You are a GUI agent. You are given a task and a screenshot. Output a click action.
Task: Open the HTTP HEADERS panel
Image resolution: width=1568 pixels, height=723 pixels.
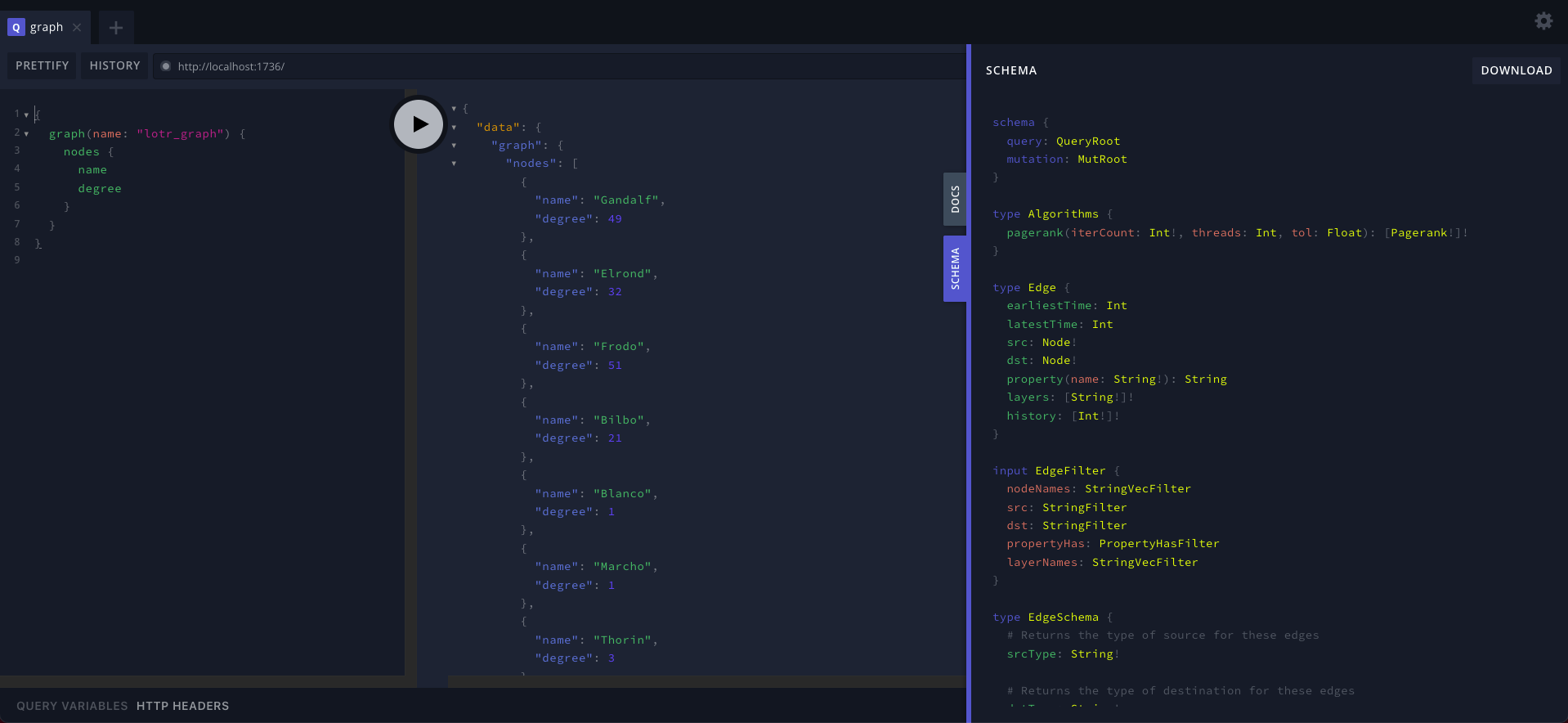pos(182,706)
